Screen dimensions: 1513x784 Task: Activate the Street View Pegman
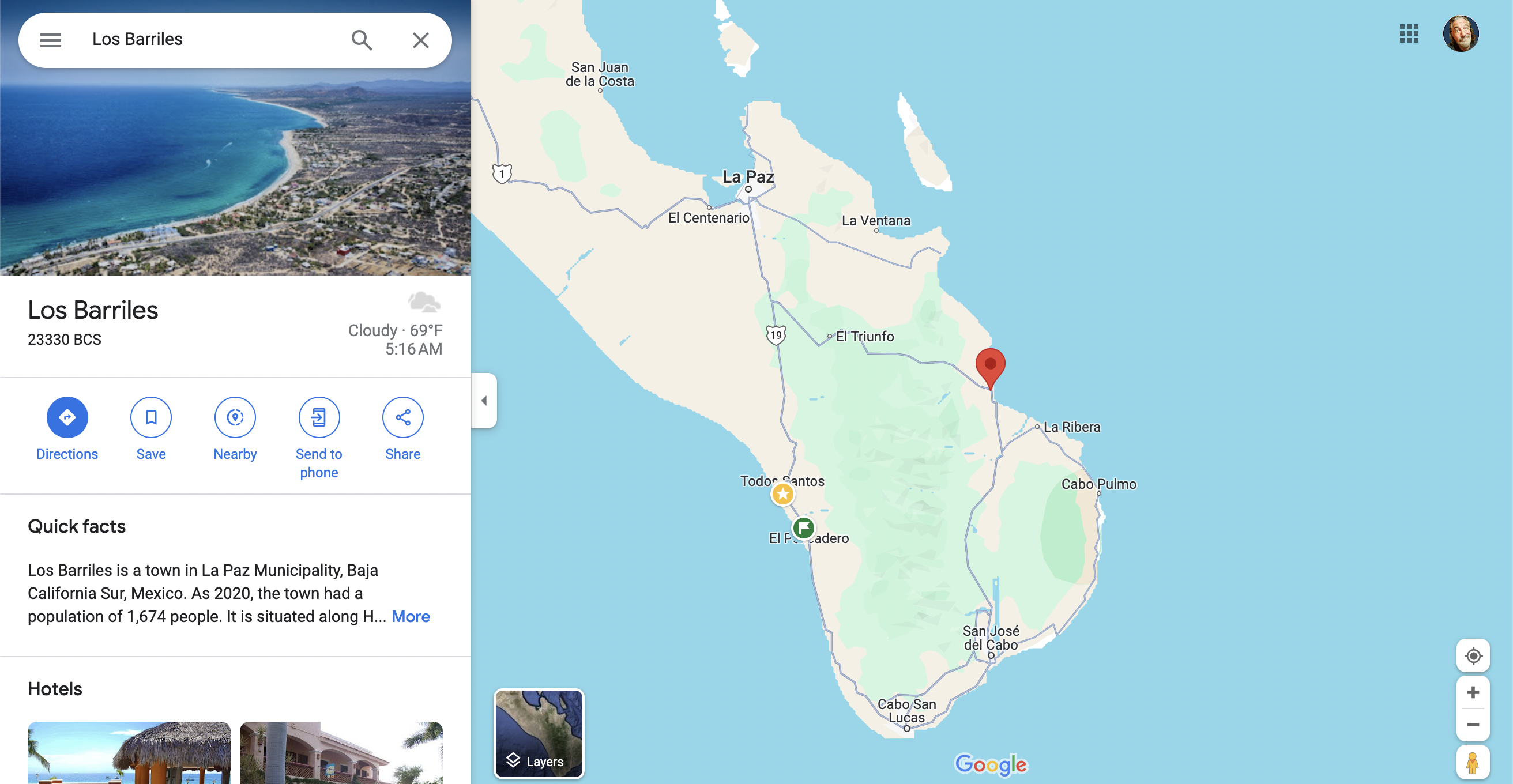(x=1473, y=762)
